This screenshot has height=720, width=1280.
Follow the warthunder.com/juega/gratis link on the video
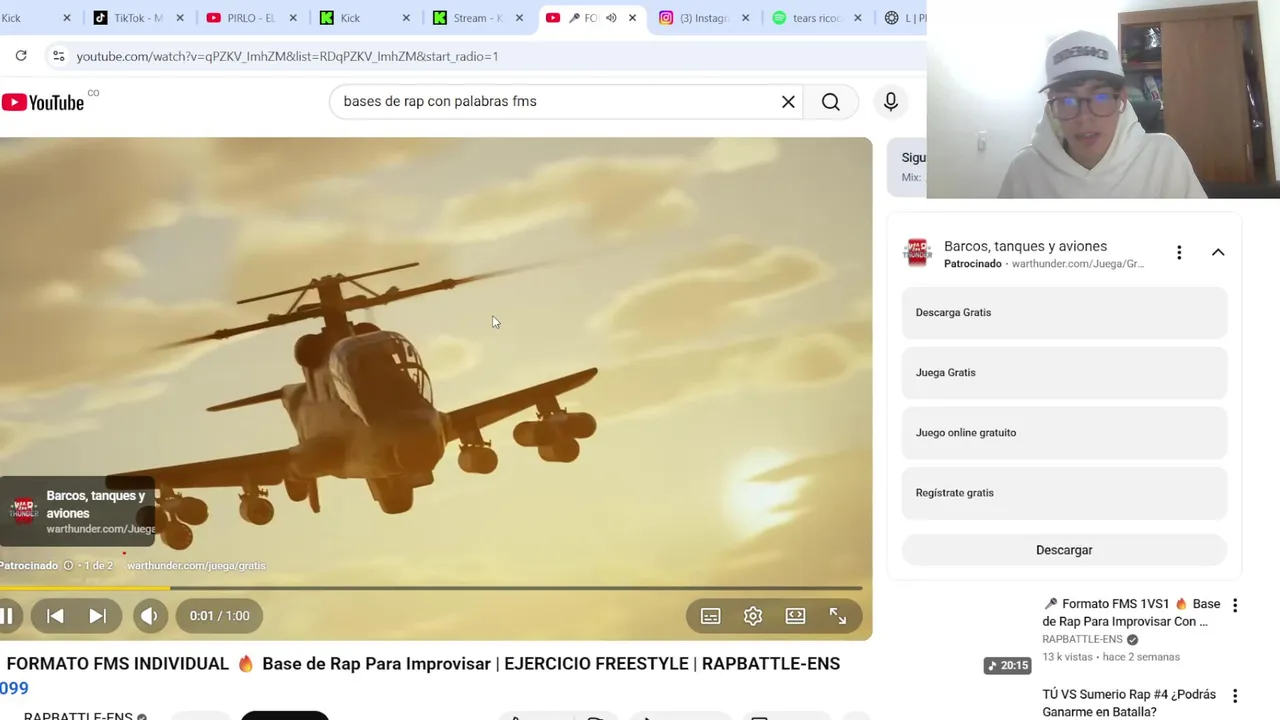(196, 566)
